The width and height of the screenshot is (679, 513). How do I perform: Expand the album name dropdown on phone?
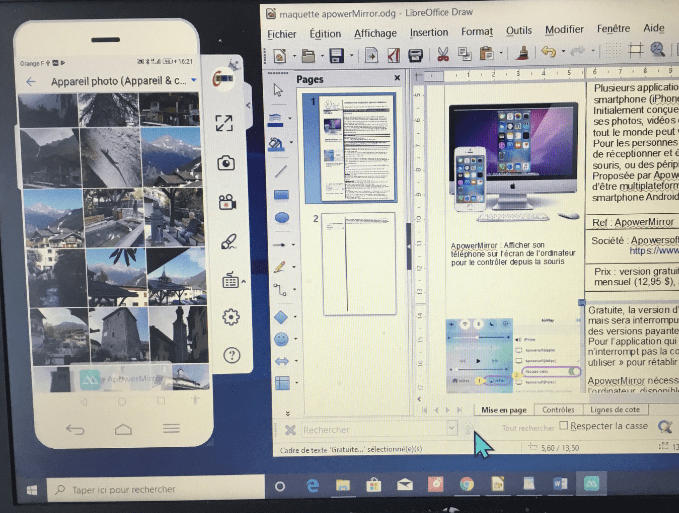[x=193, y=80]
